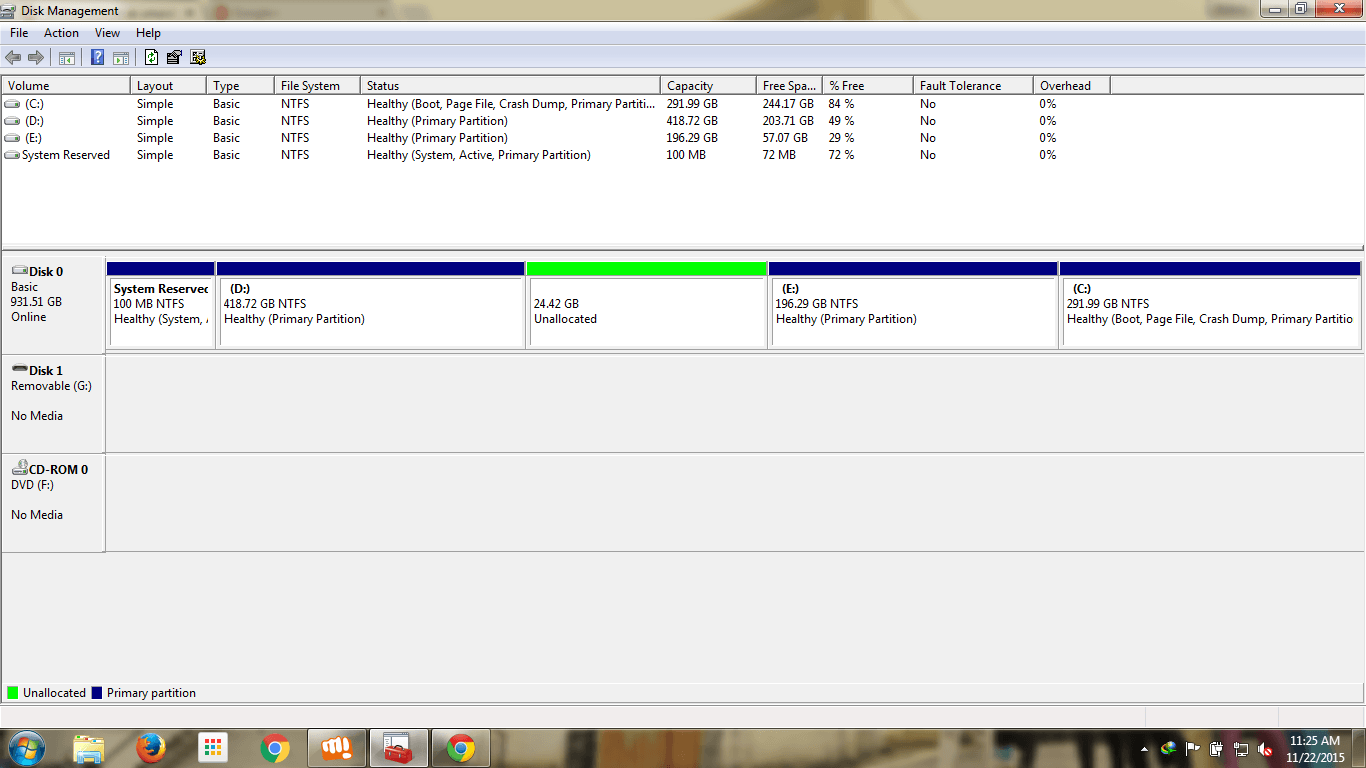Click Show/Hide Action Pane icon
Image resolution: width=1366 pixels, height=768 pixels.
pyautogui.click(x=120, y=58)
